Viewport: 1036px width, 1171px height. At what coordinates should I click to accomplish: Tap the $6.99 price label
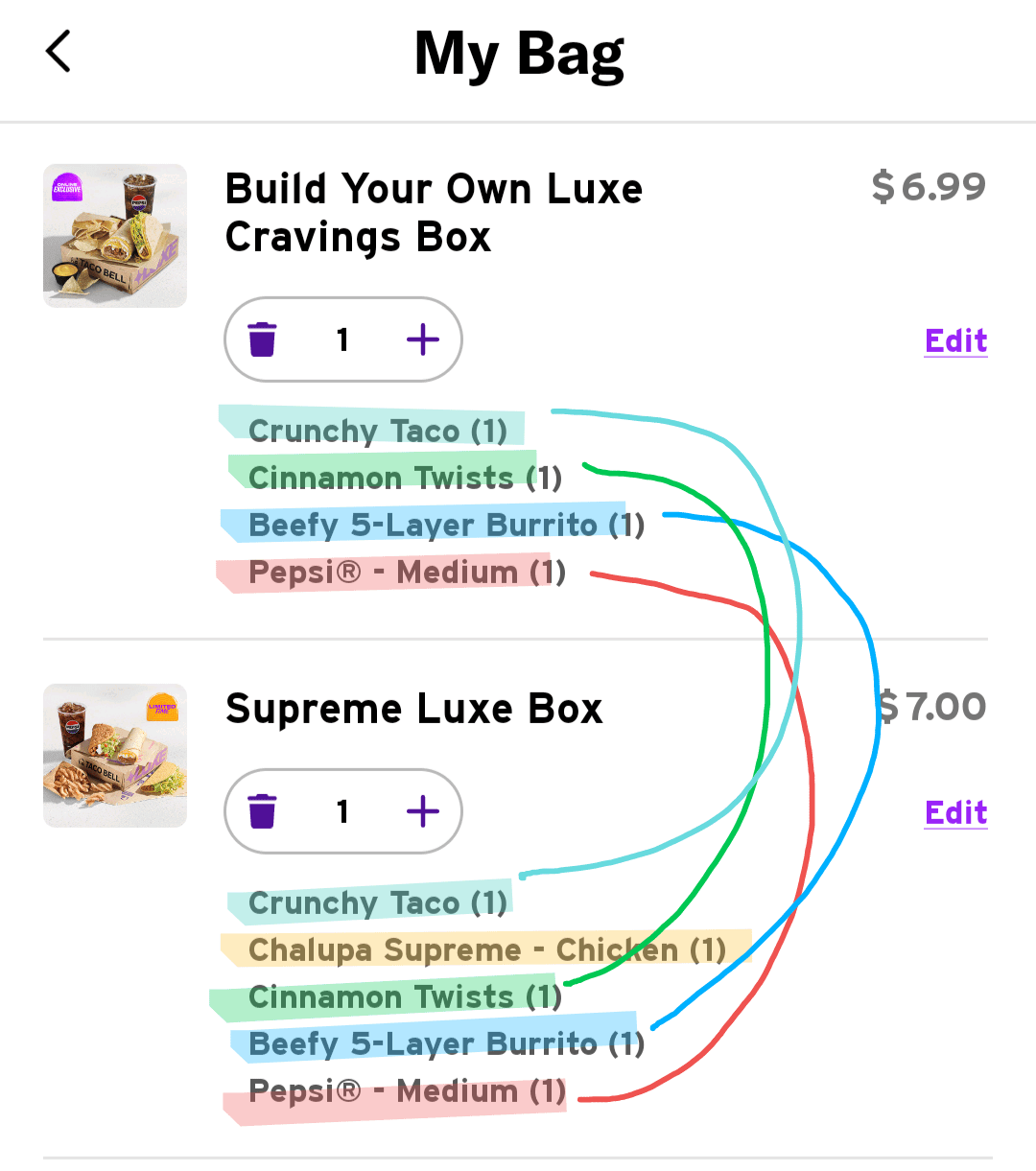tap(928, 187)
